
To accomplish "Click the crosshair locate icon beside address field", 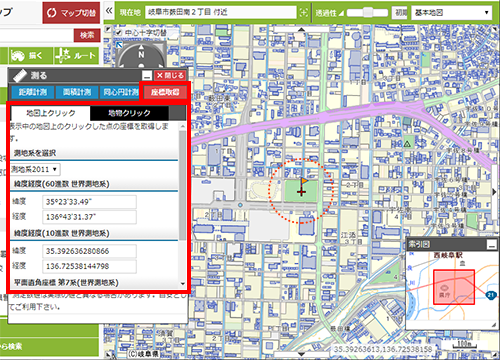I will pos(304,13).
